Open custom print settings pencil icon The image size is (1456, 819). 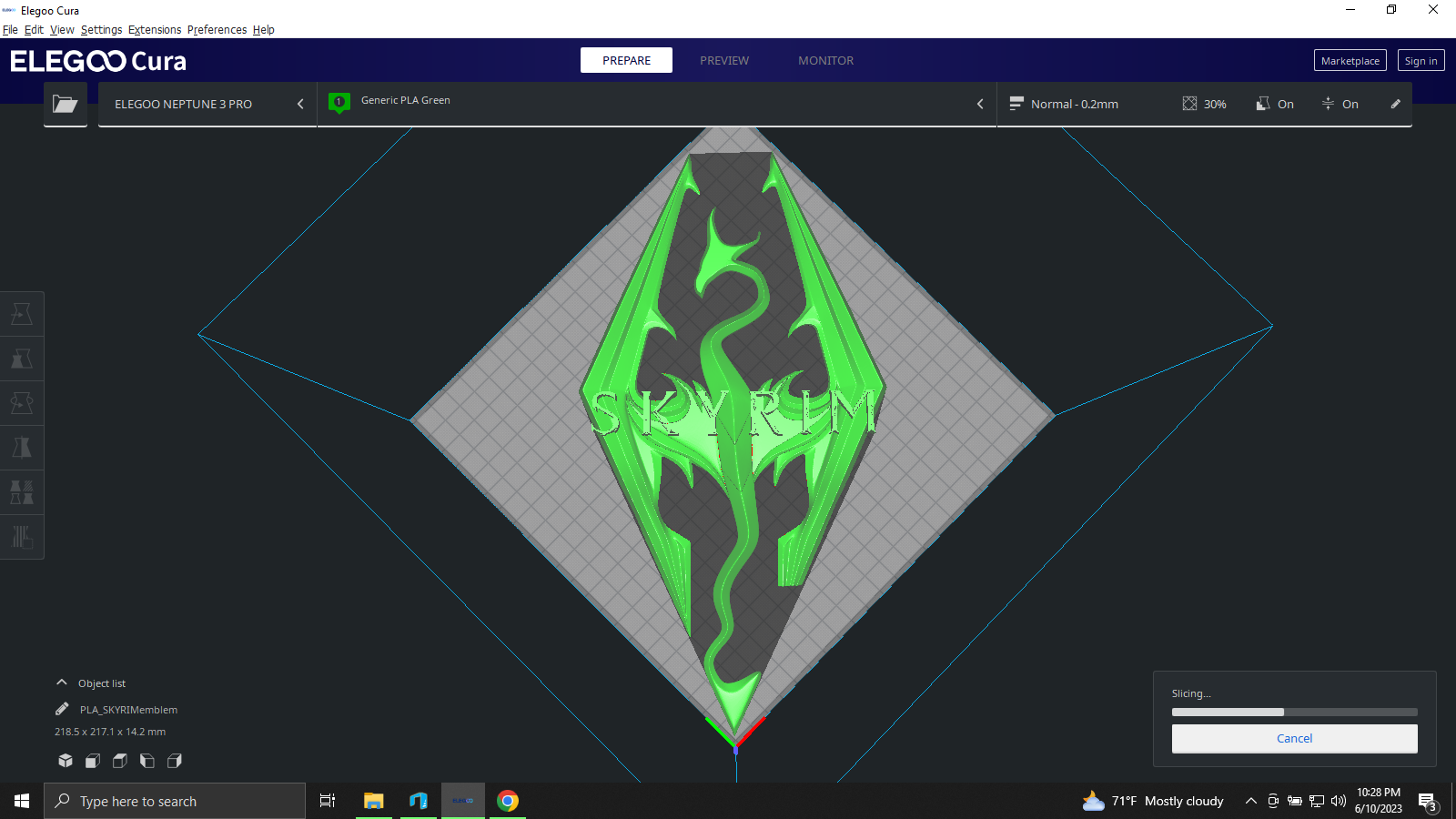1395,104
